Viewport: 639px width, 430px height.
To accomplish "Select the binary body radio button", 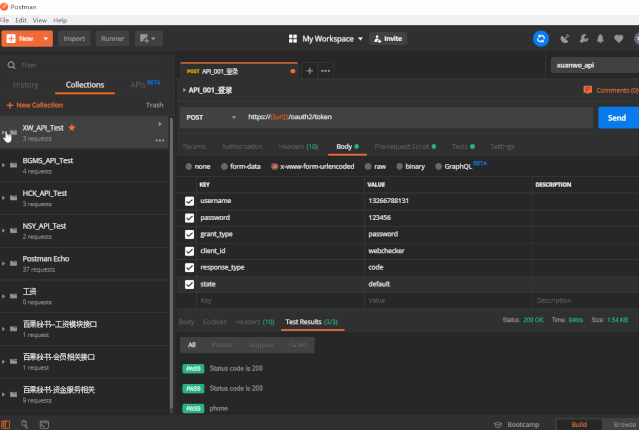I will coord(399,166).
